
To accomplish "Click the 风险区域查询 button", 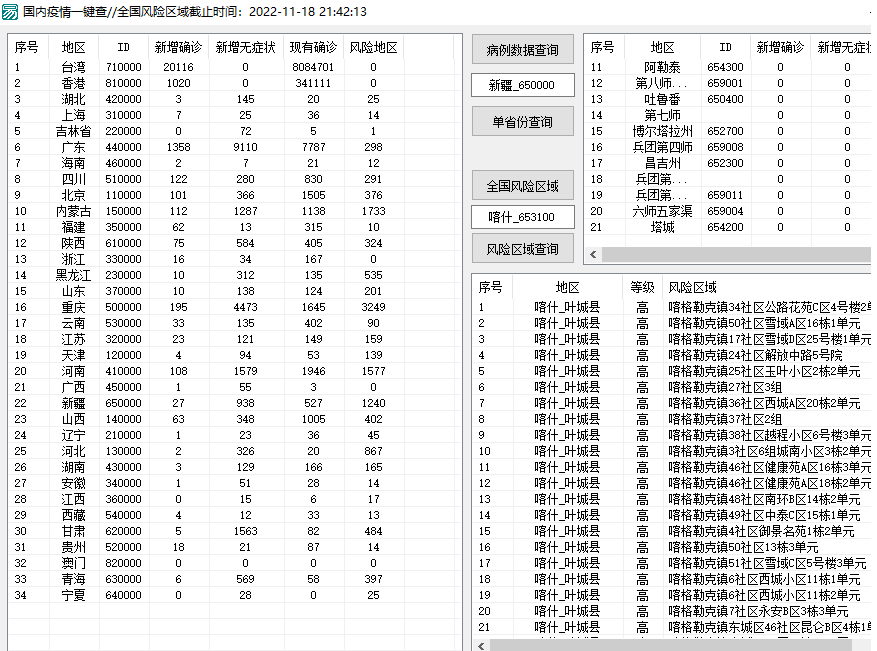I will coord(522,249).
